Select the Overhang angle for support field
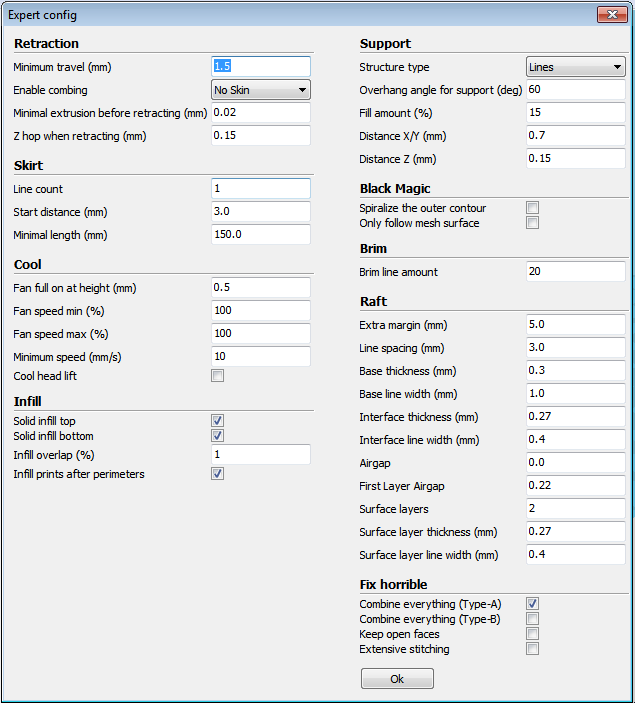This screenshot has height=703, width=635. coord(576,90)
